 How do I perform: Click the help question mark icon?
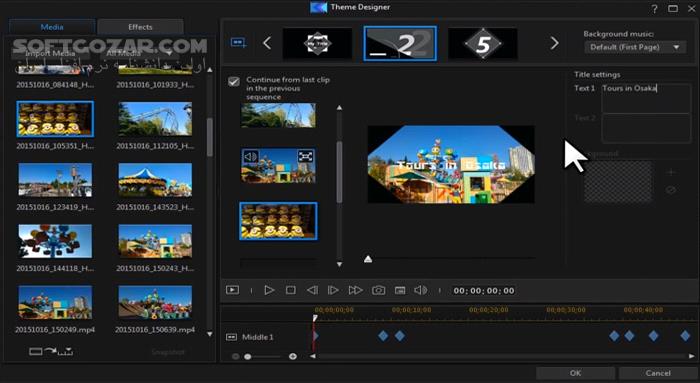coord(654,9)
